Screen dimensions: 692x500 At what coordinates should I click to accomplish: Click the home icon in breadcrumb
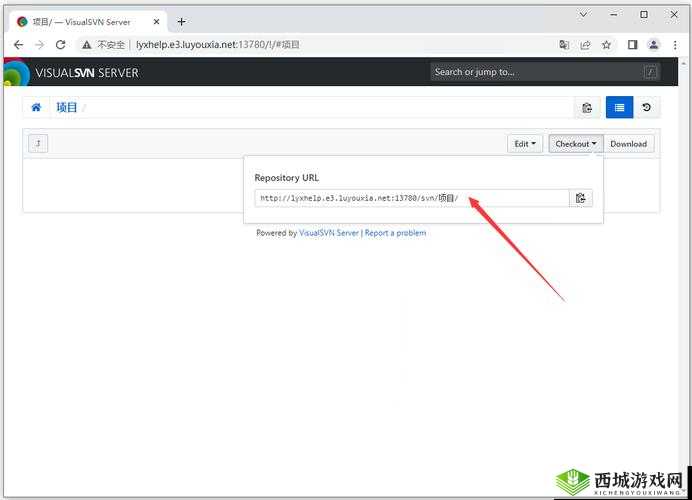click(37, 108)
